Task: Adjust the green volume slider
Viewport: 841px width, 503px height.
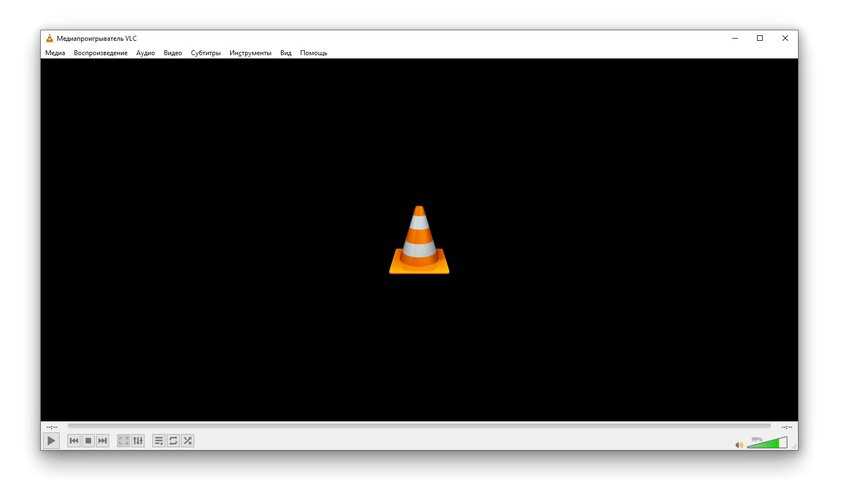Action: (766, 442)
